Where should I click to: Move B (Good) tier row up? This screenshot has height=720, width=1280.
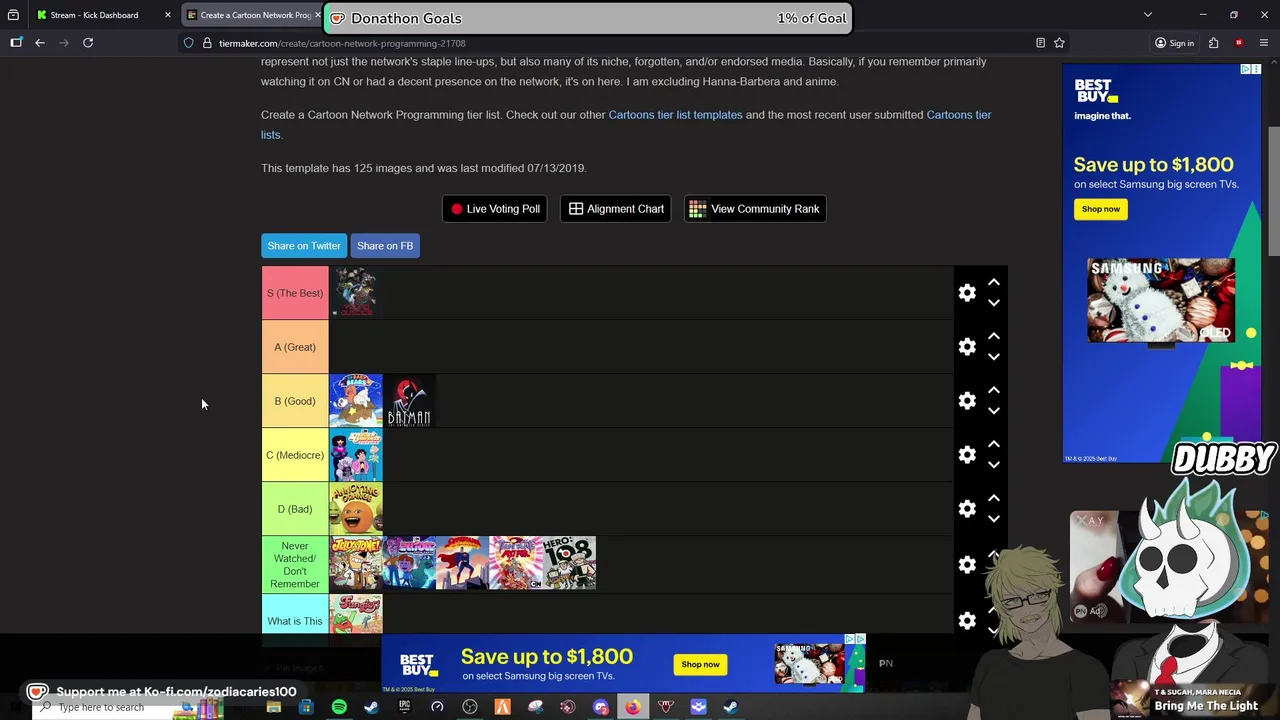(994, 391)
